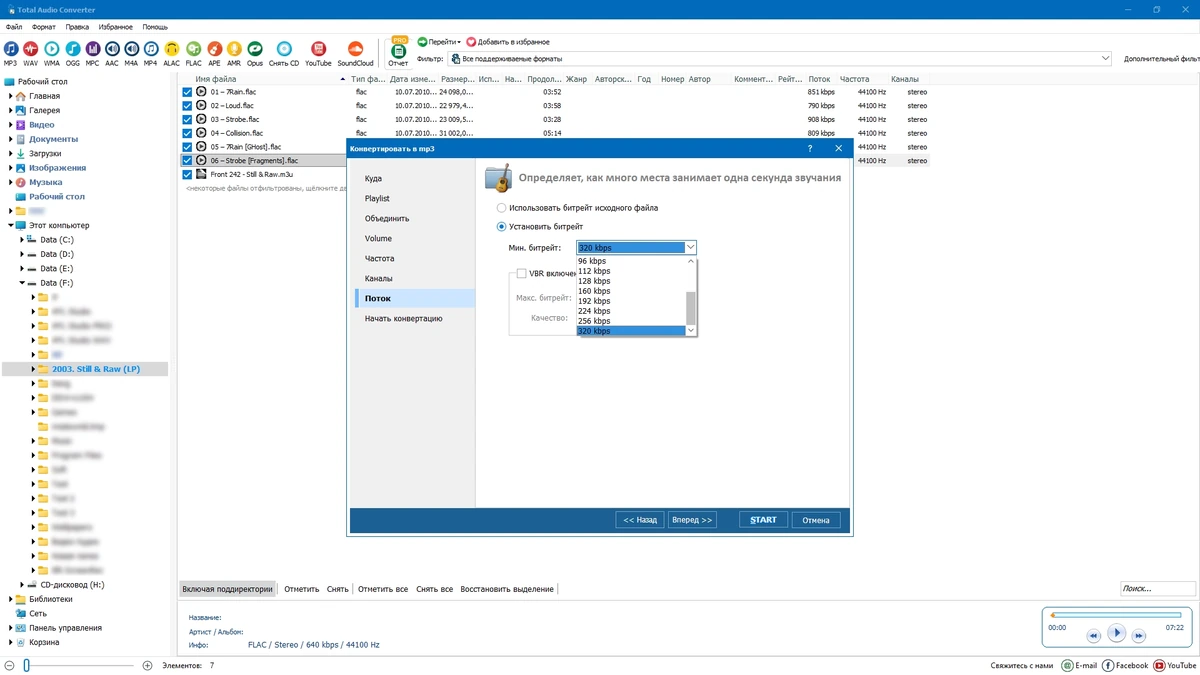Uncheck 01 – 7Rain.flac file
Screen dimensions: 1200x675
click(x=187, y=92)
